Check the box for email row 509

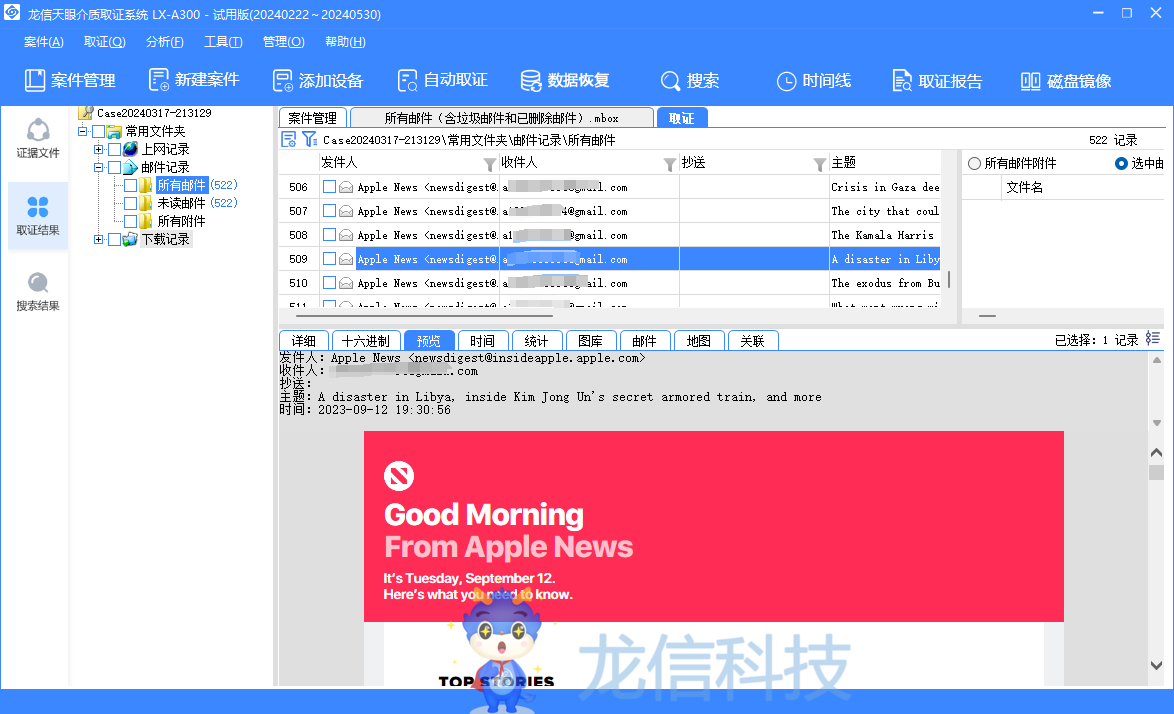329,258
